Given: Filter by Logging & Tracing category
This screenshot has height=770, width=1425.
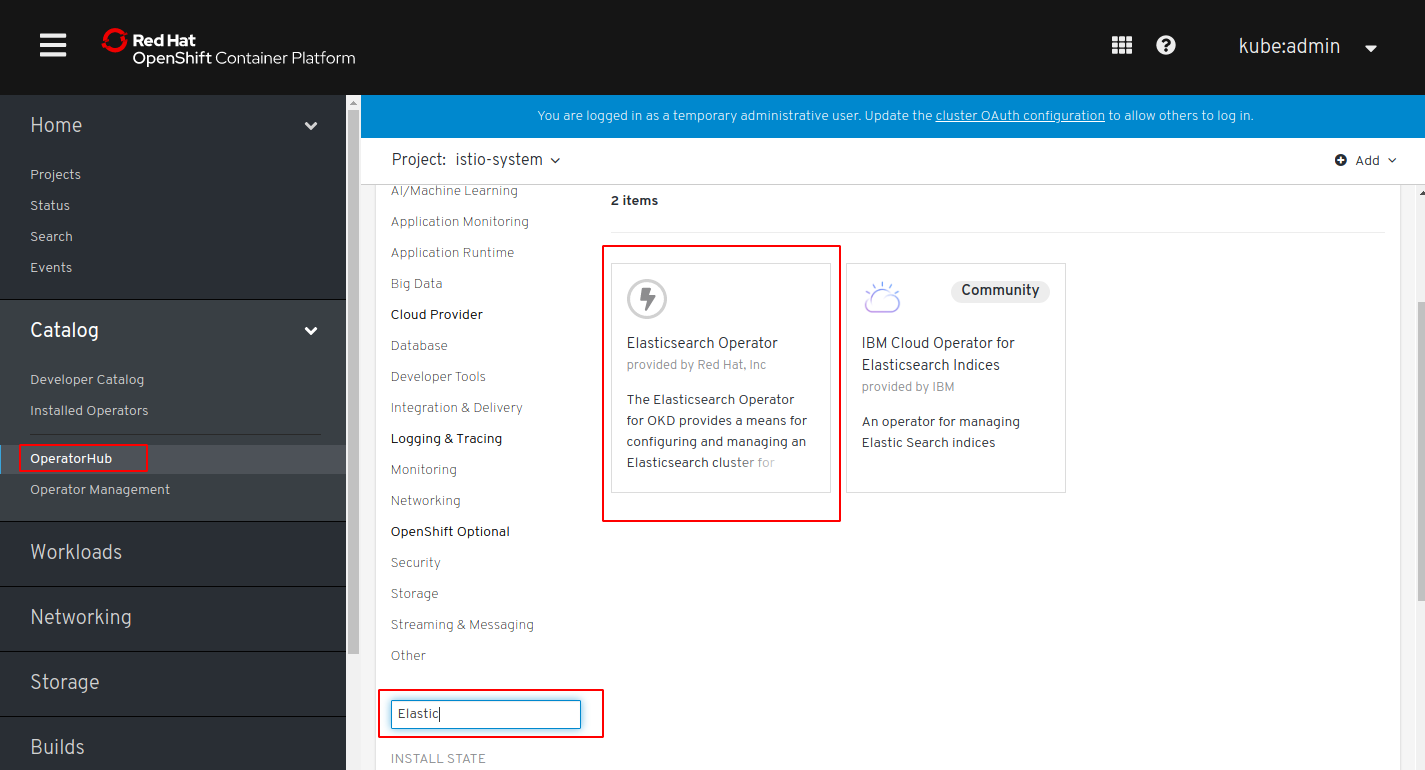Looking at the screenshot, I should 446,438.
